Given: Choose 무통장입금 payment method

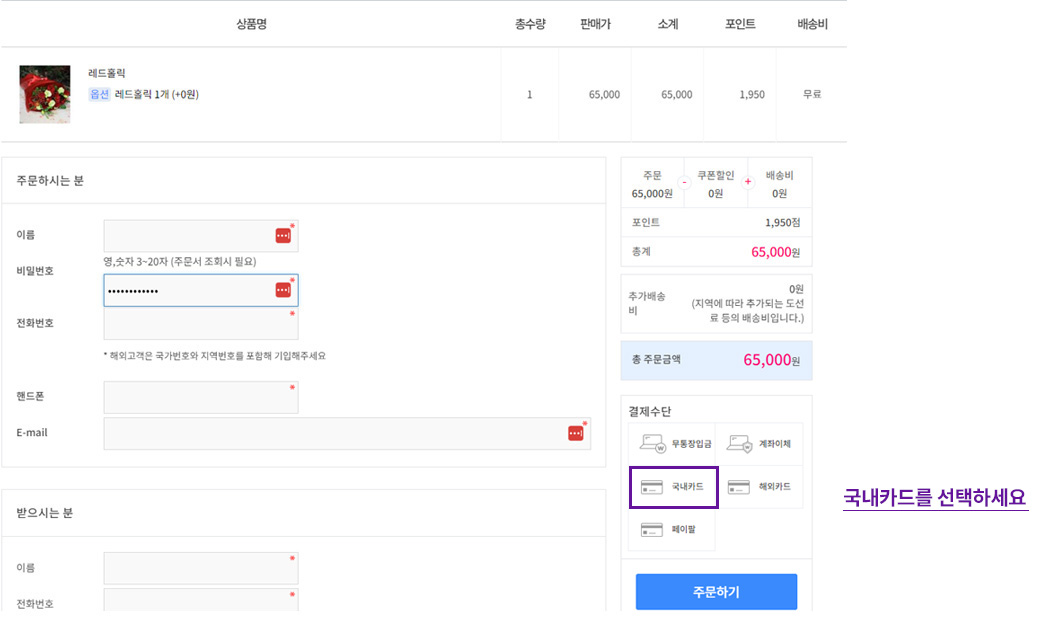Looking at the screenshot, I should (673, 444).
